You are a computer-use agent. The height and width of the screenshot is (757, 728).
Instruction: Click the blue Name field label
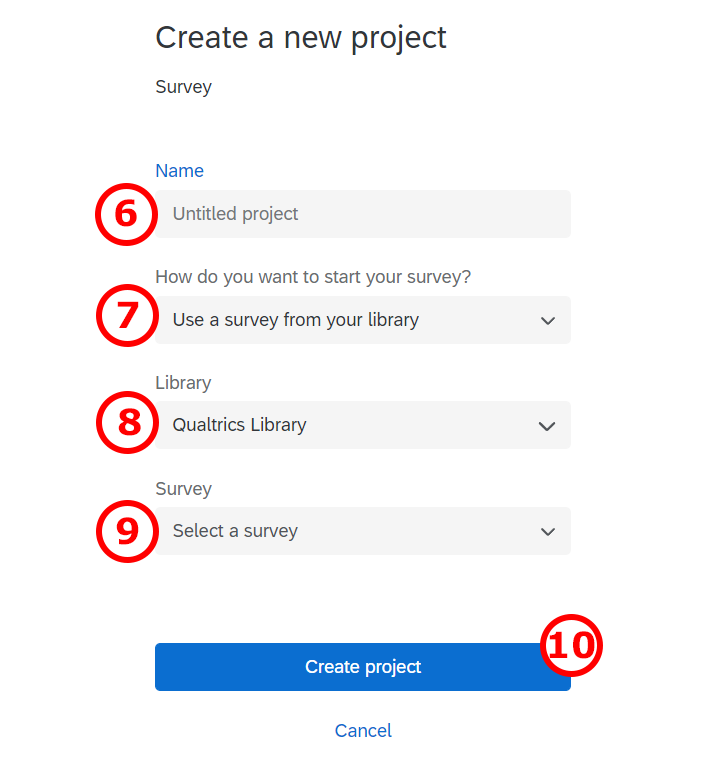[179, 171]
